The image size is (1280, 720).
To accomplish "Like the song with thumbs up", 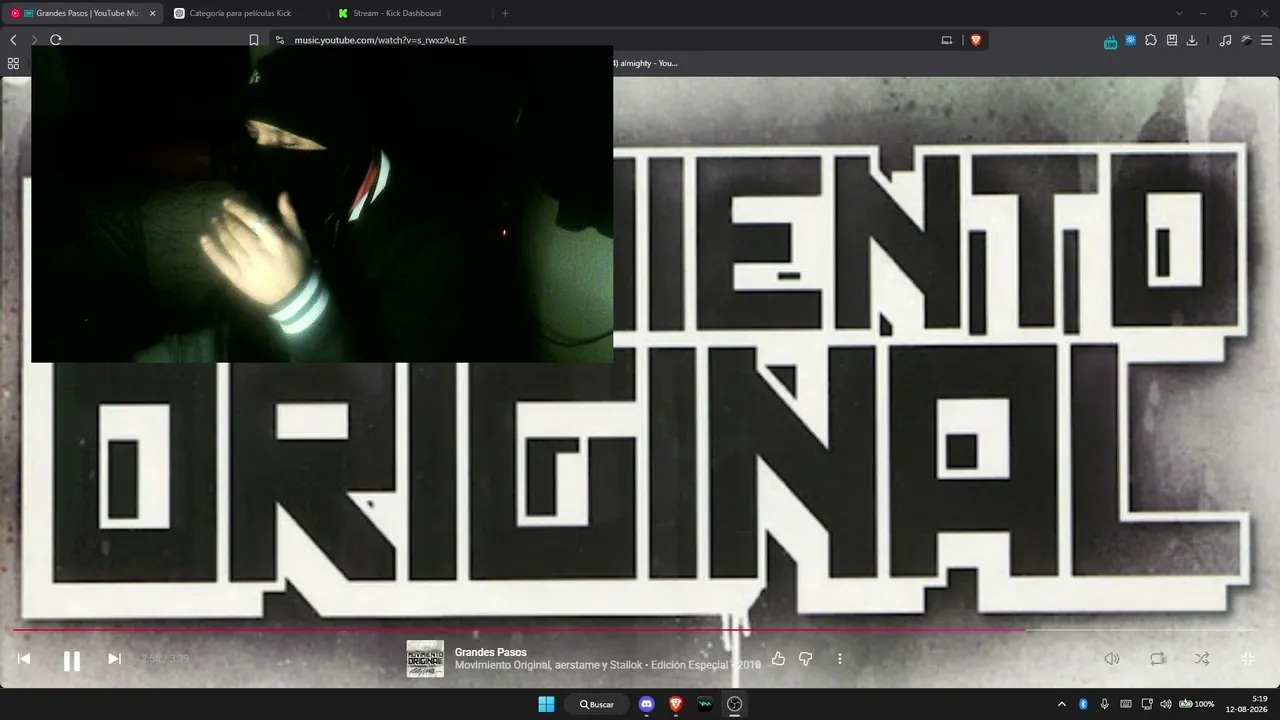I will [x=778, y=658].
